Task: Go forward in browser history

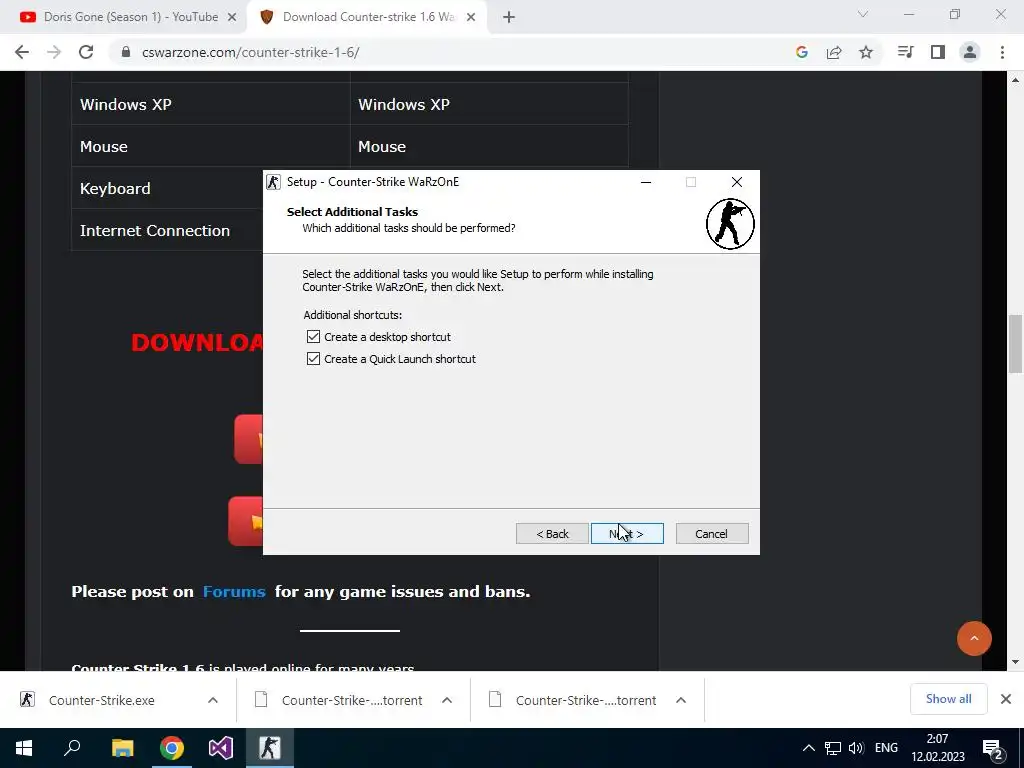Action: coord(54,52)
